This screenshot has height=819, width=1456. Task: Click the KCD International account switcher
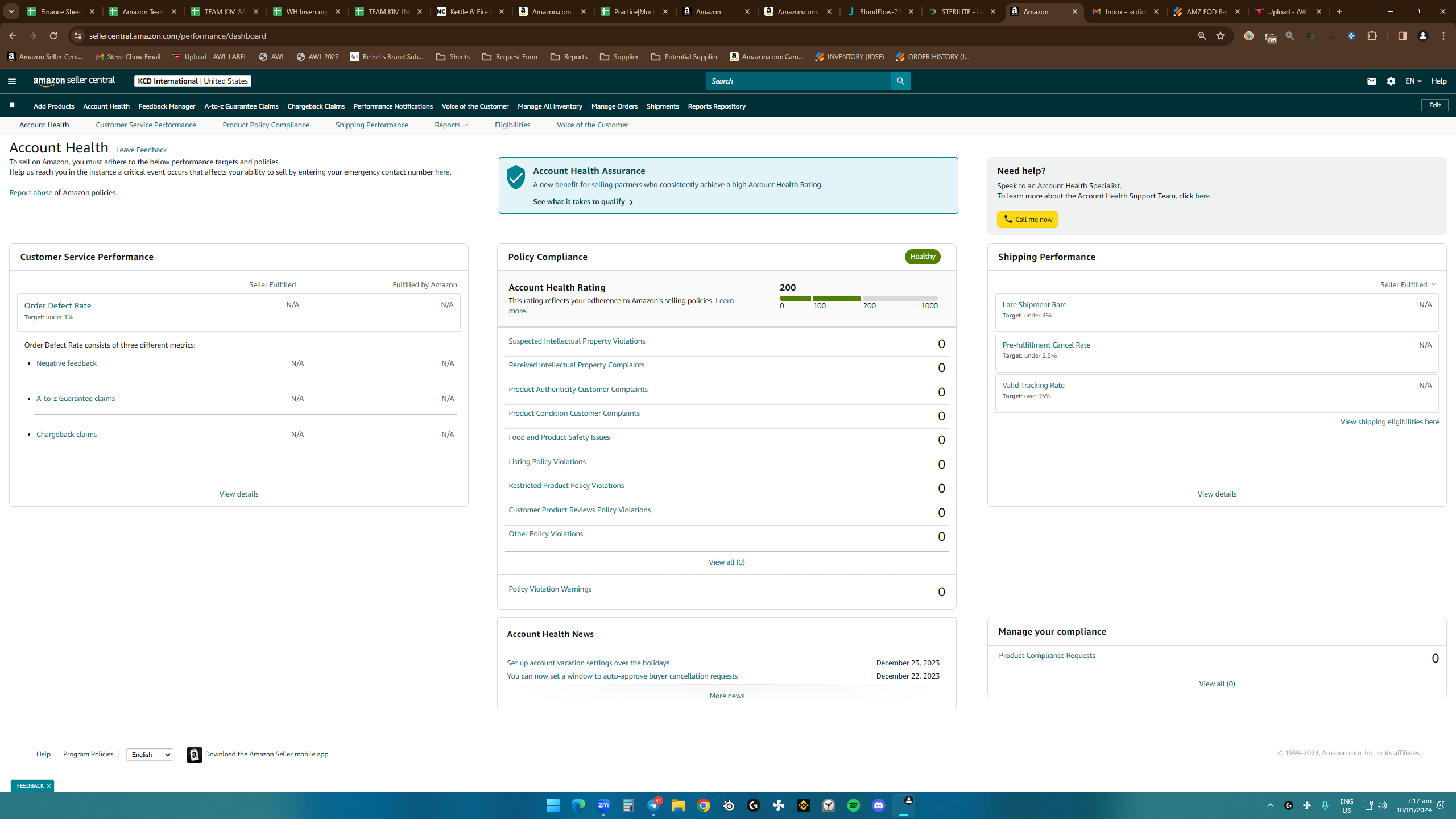click(193, 81)
